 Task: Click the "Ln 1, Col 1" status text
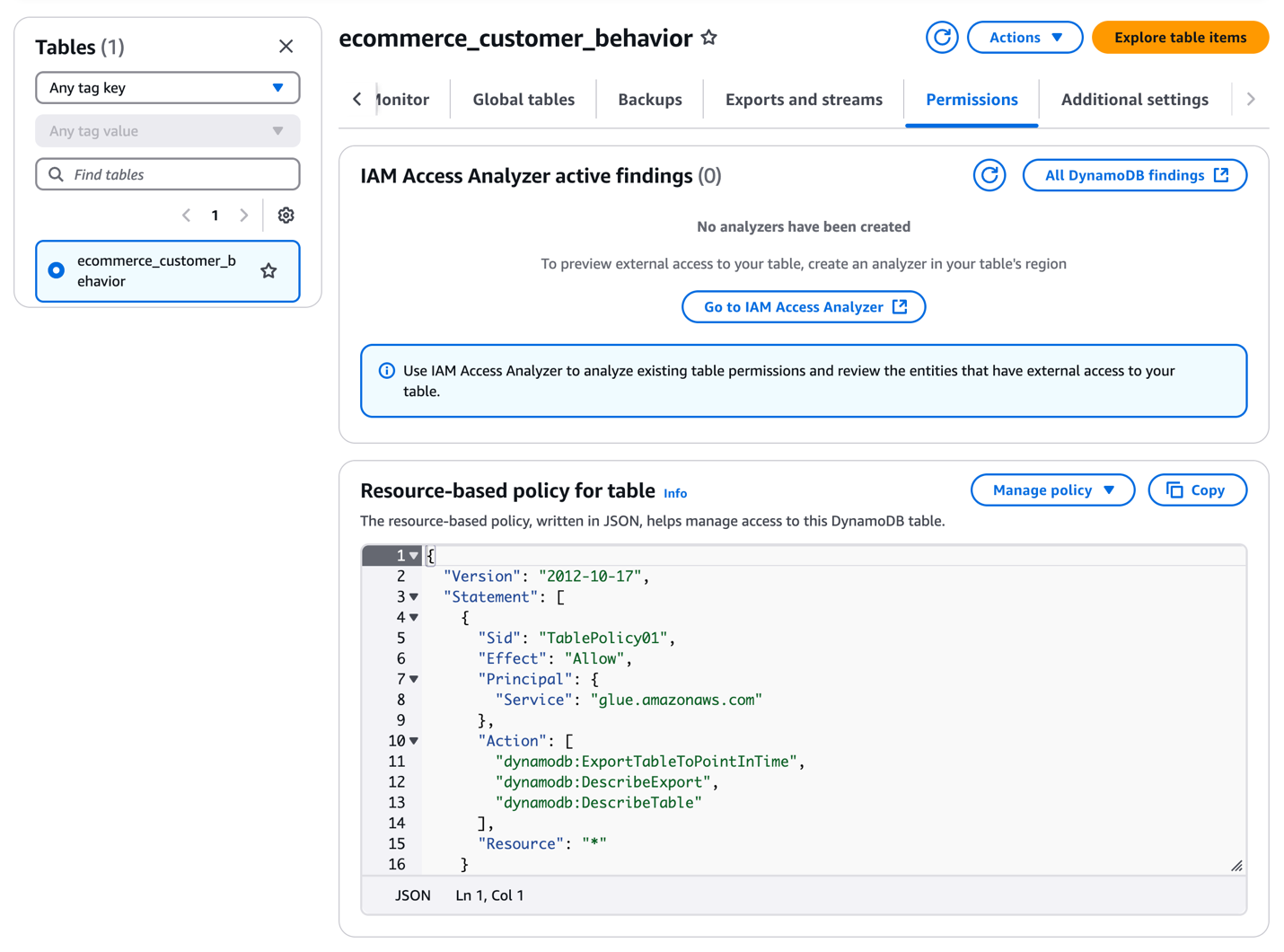point(489,895)
